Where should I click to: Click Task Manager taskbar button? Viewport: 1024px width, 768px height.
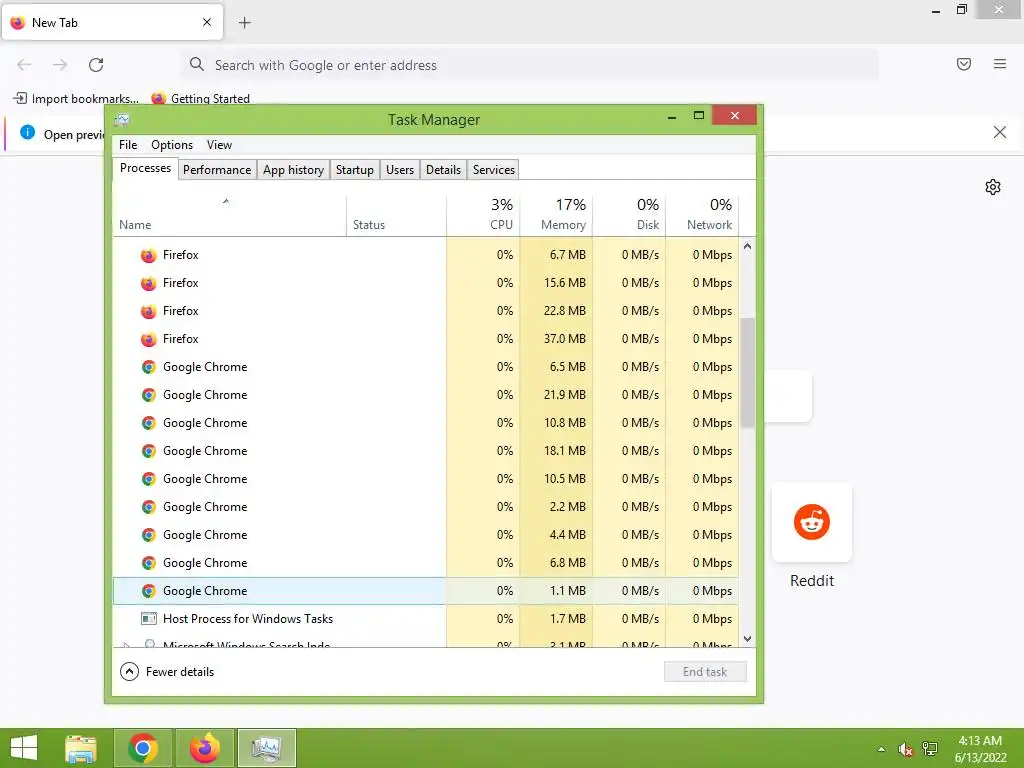(266, 748)
